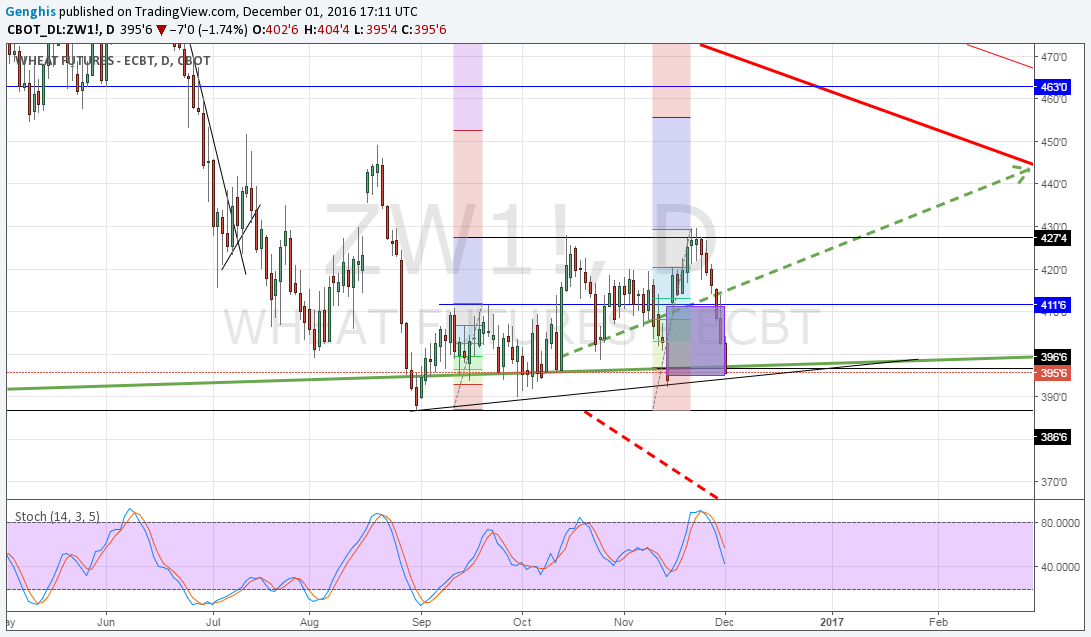Click the 390'0 price scale value
Image resolution: width=1091 pixels, height=637 pixels.
tap(1054, 397)
